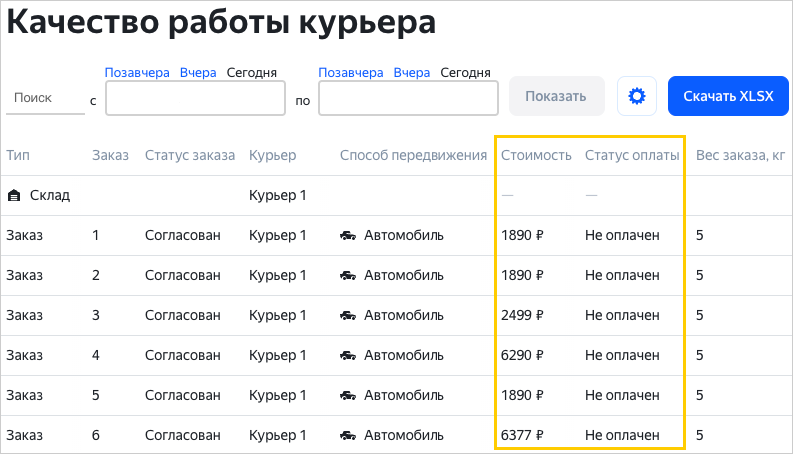Choose Сегодня for the end date
Image resolution: width=793 pixels, height=454 pixels.
466,72
